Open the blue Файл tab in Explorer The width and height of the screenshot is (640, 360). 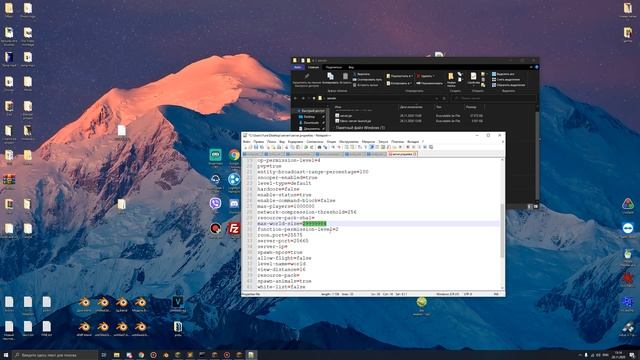(x=298, y=67)
